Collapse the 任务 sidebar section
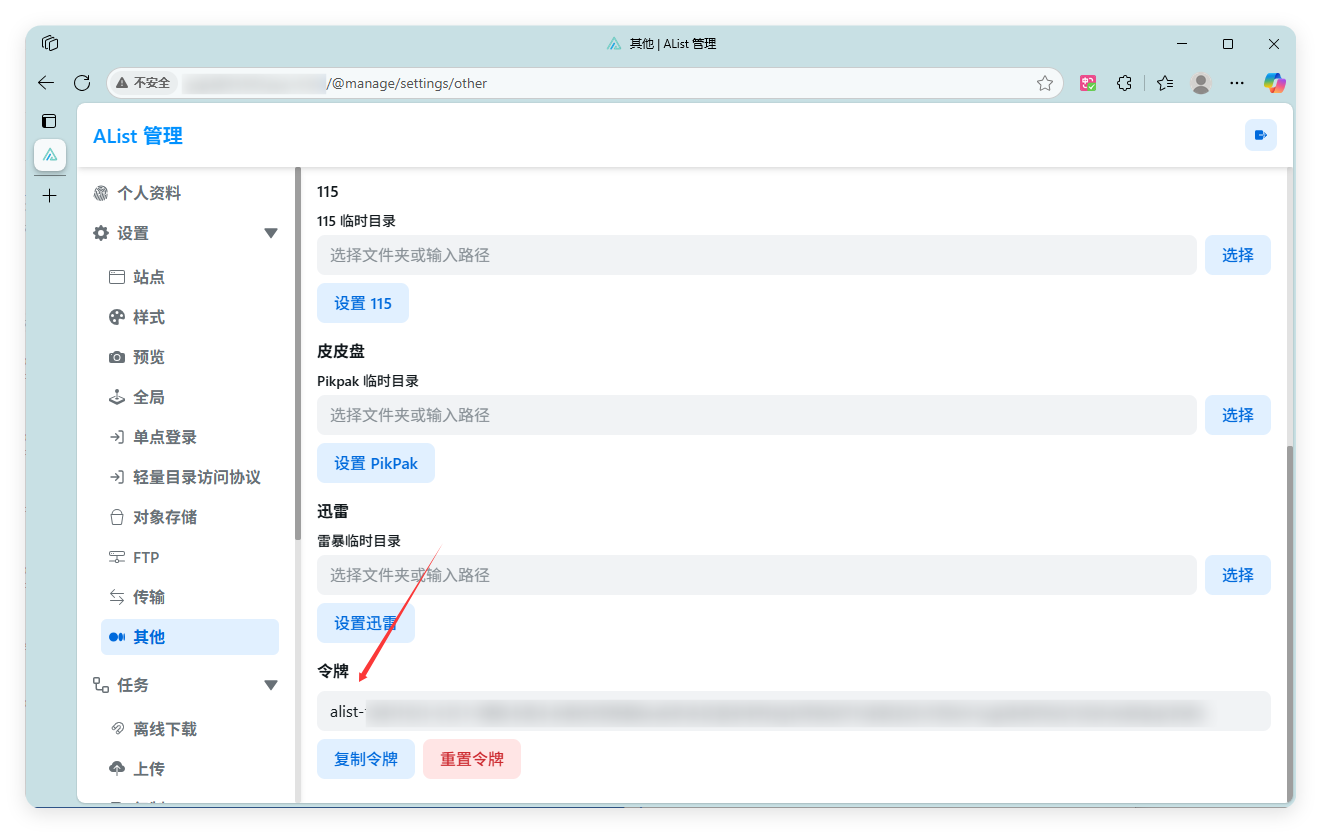Viewport: 1321px width, 833px height. [270, 685]
